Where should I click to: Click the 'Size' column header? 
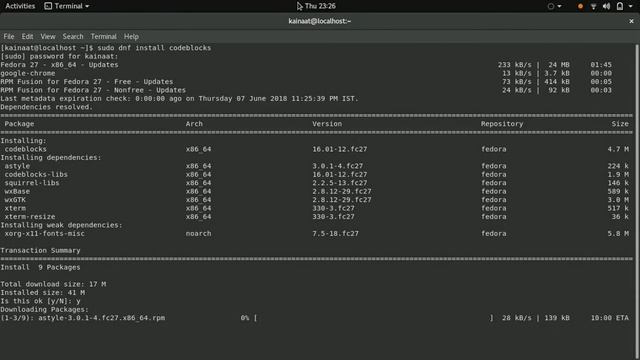[x=620, y=124]
